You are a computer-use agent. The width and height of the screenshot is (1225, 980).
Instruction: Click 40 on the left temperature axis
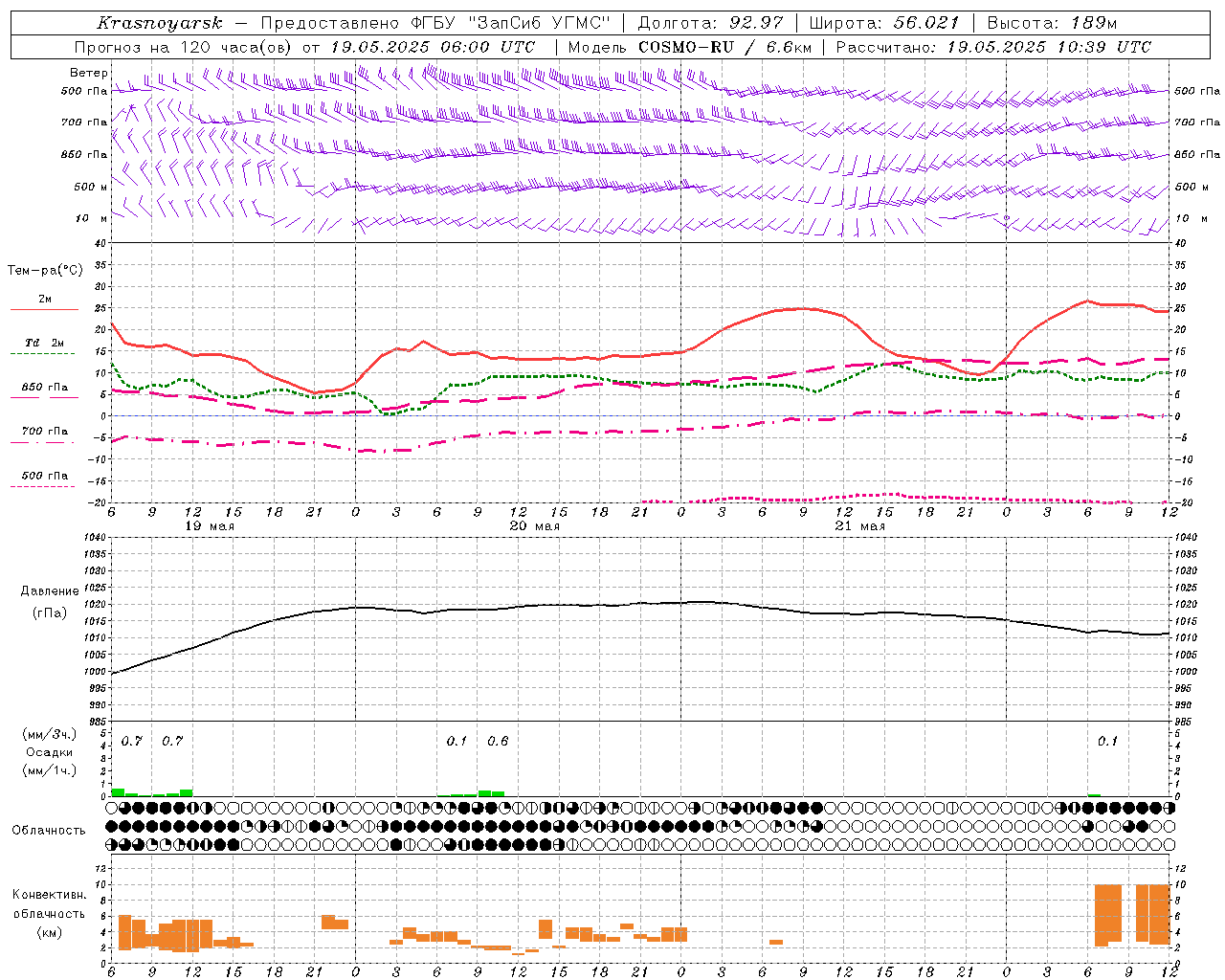click(x=100, y=244)
